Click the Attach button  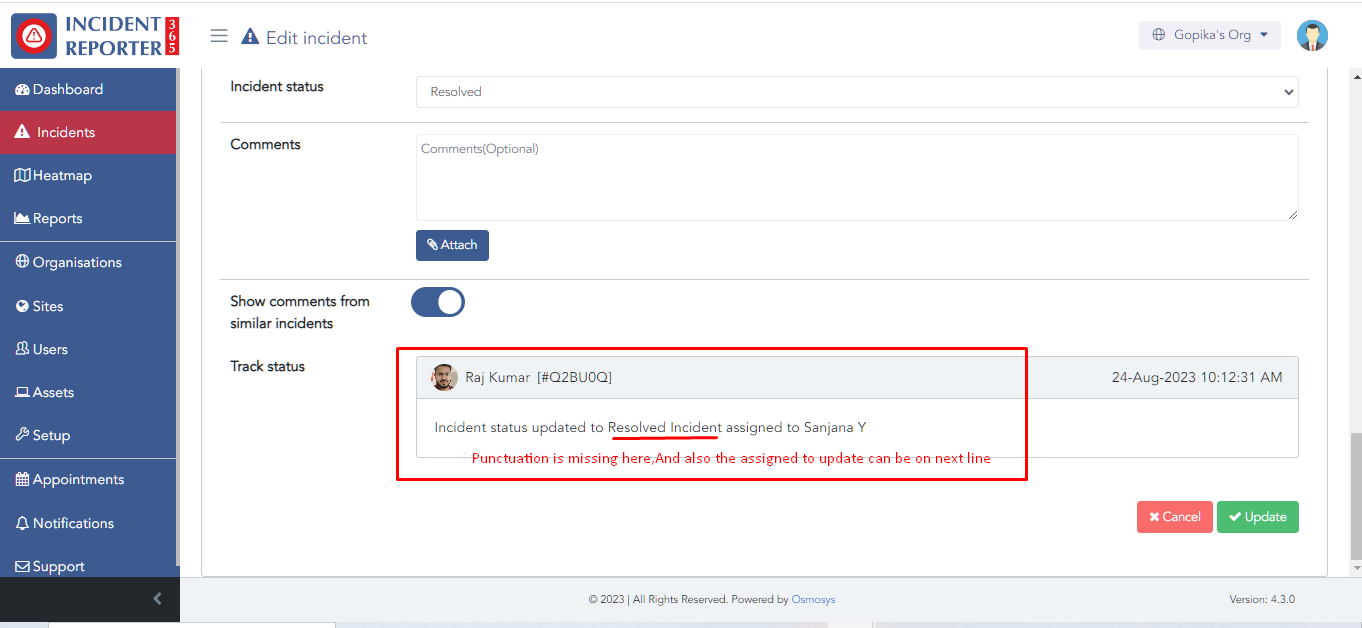tap(452, 245)
